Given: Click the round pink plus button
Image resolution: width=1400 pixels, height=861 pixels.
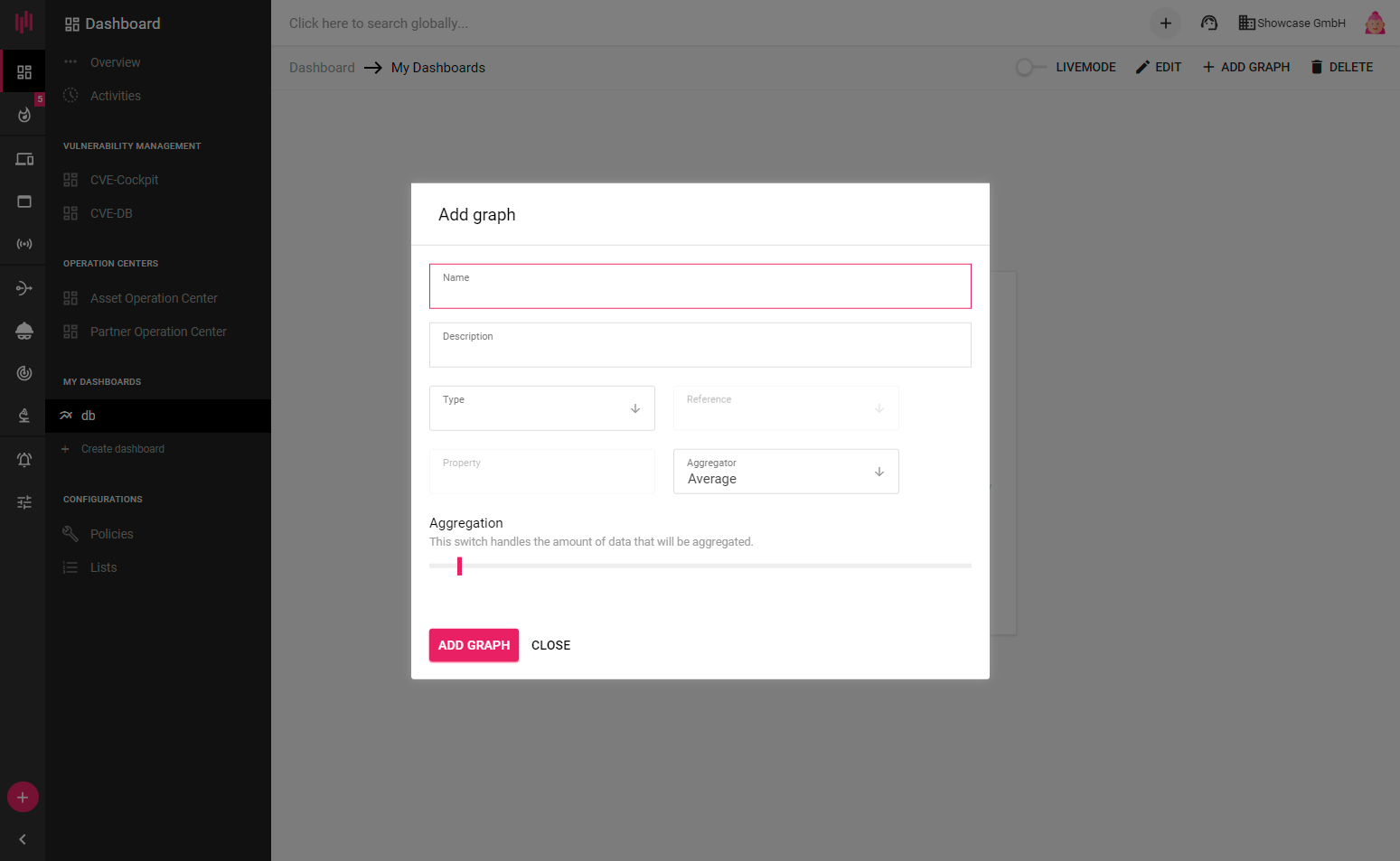Looking at the screenshot, I should point(23,797).
